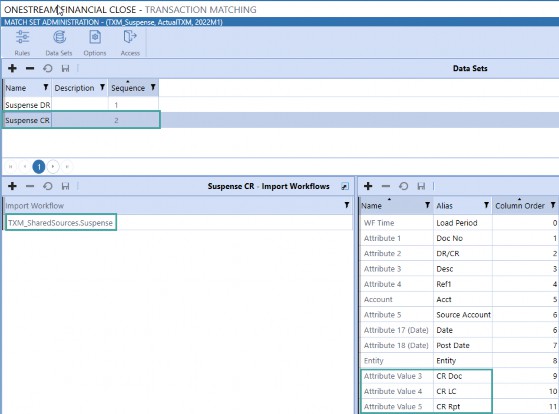This screenshot has width=559, height=414.
Task: Add a new data set with plus icon
Action: 12,68
